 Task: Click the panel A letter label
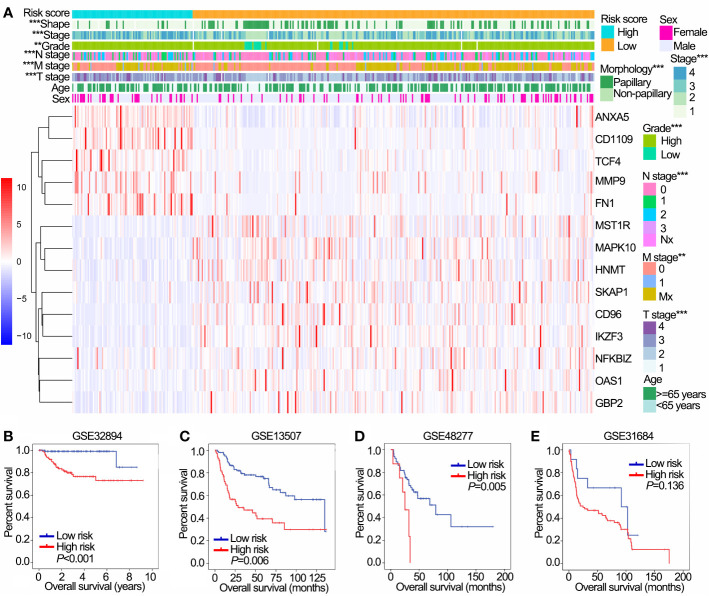(x=7, y=8)
